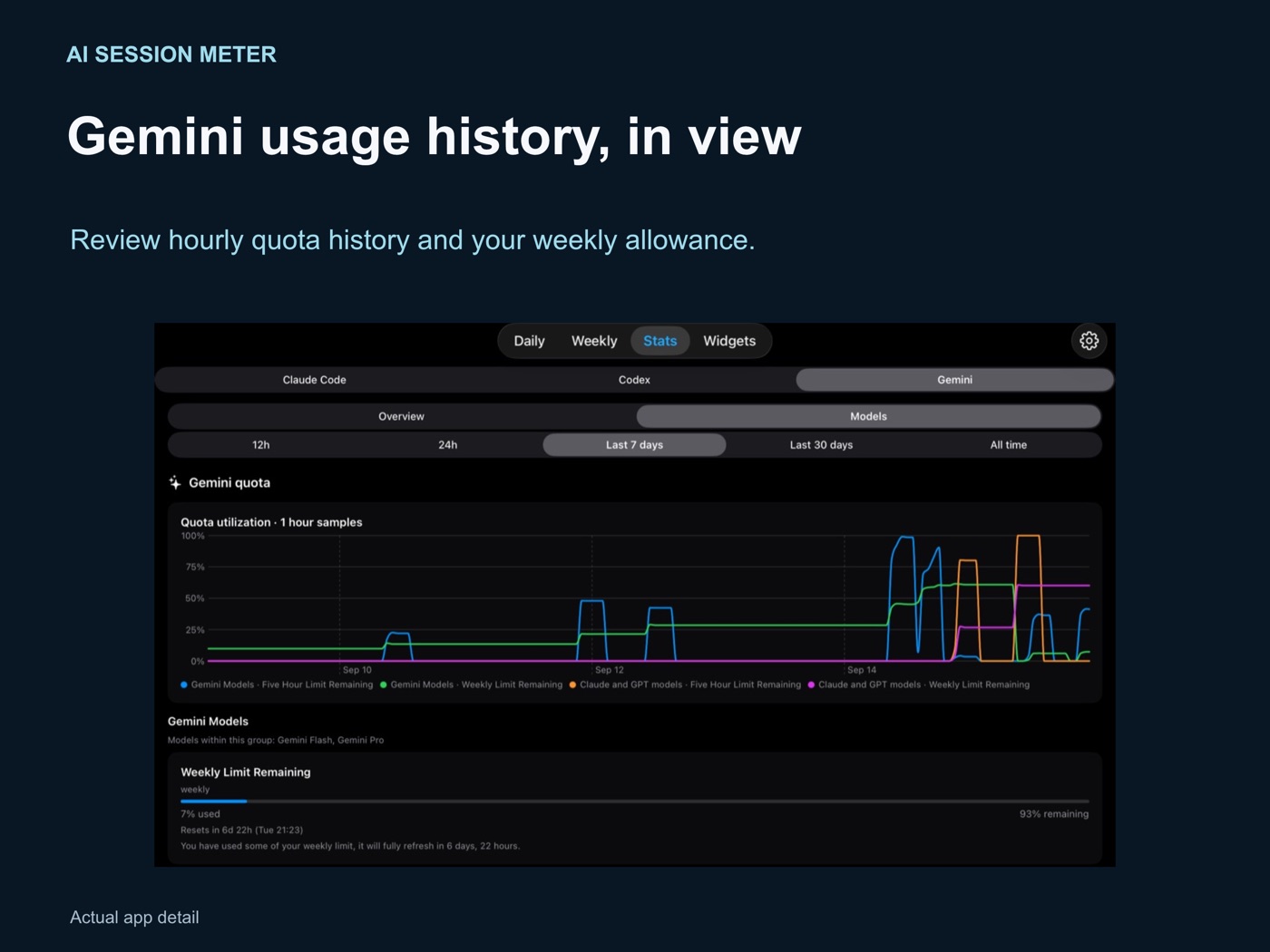This screenshot has width=1270, height=952.
Task: Click the 100% y-axis label
Action: point(193,536)
